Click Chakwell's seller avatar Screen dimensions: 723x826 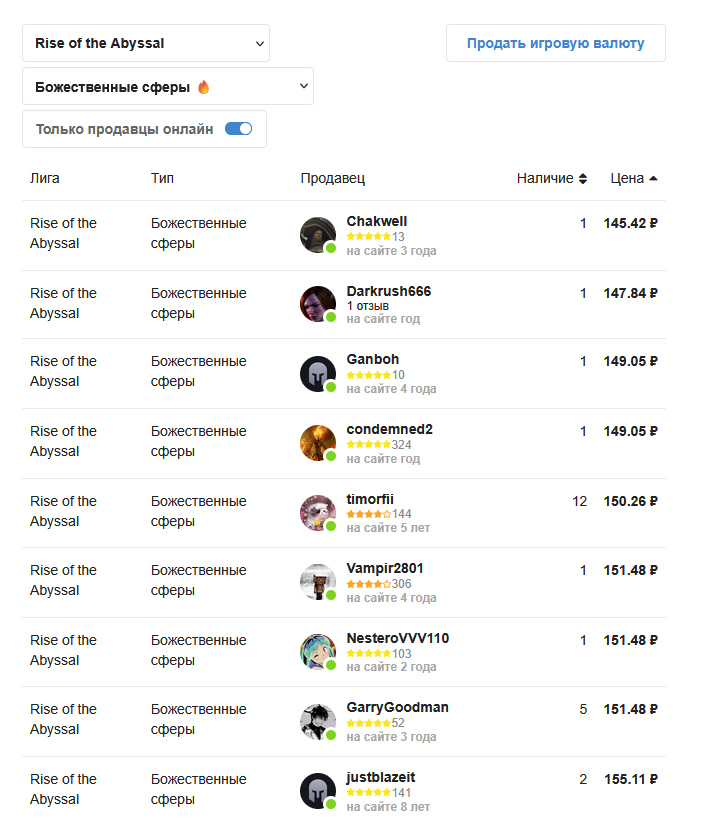318,235
